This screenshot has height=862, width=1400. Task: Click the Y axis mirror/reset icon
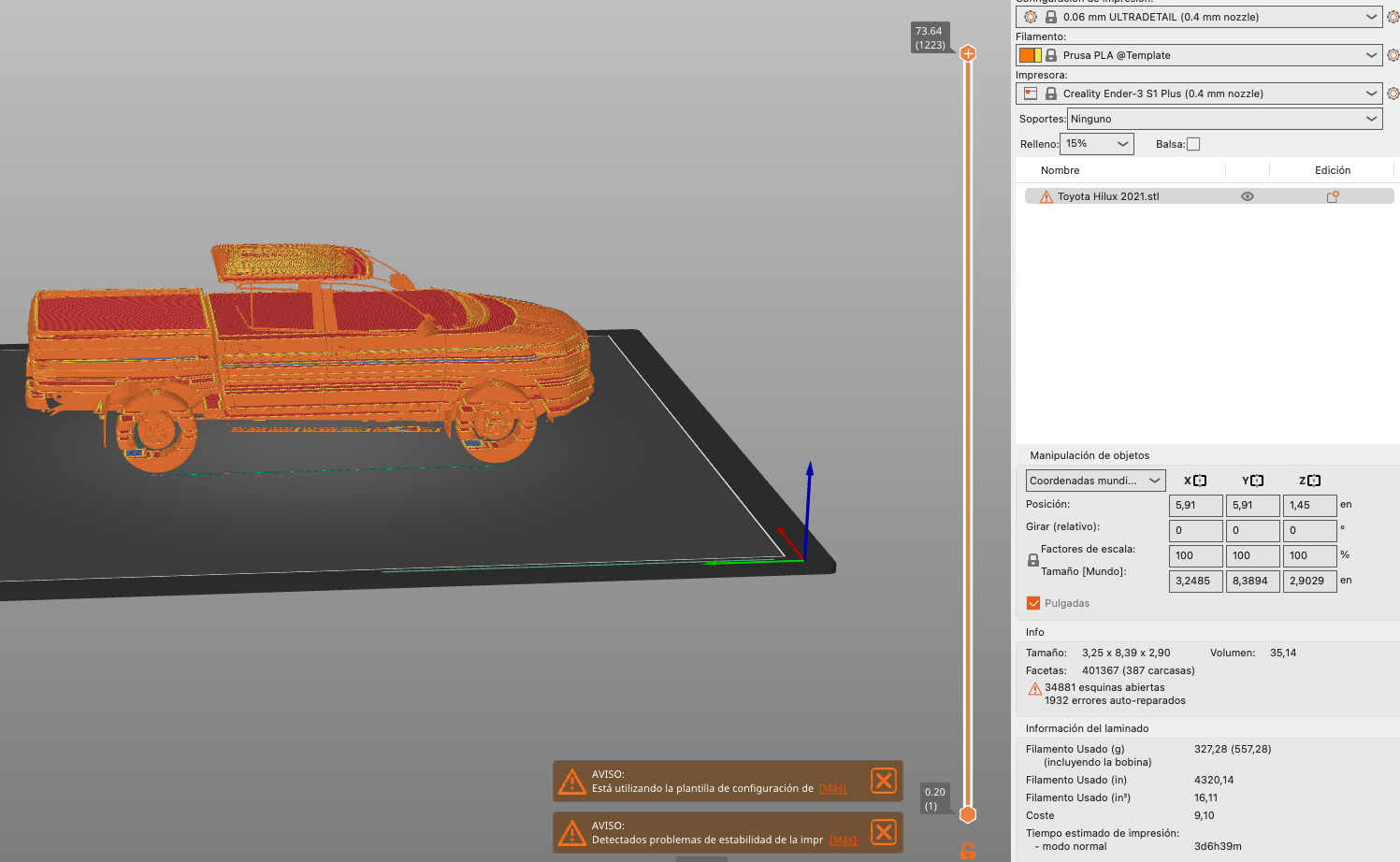click(1257, 481)
